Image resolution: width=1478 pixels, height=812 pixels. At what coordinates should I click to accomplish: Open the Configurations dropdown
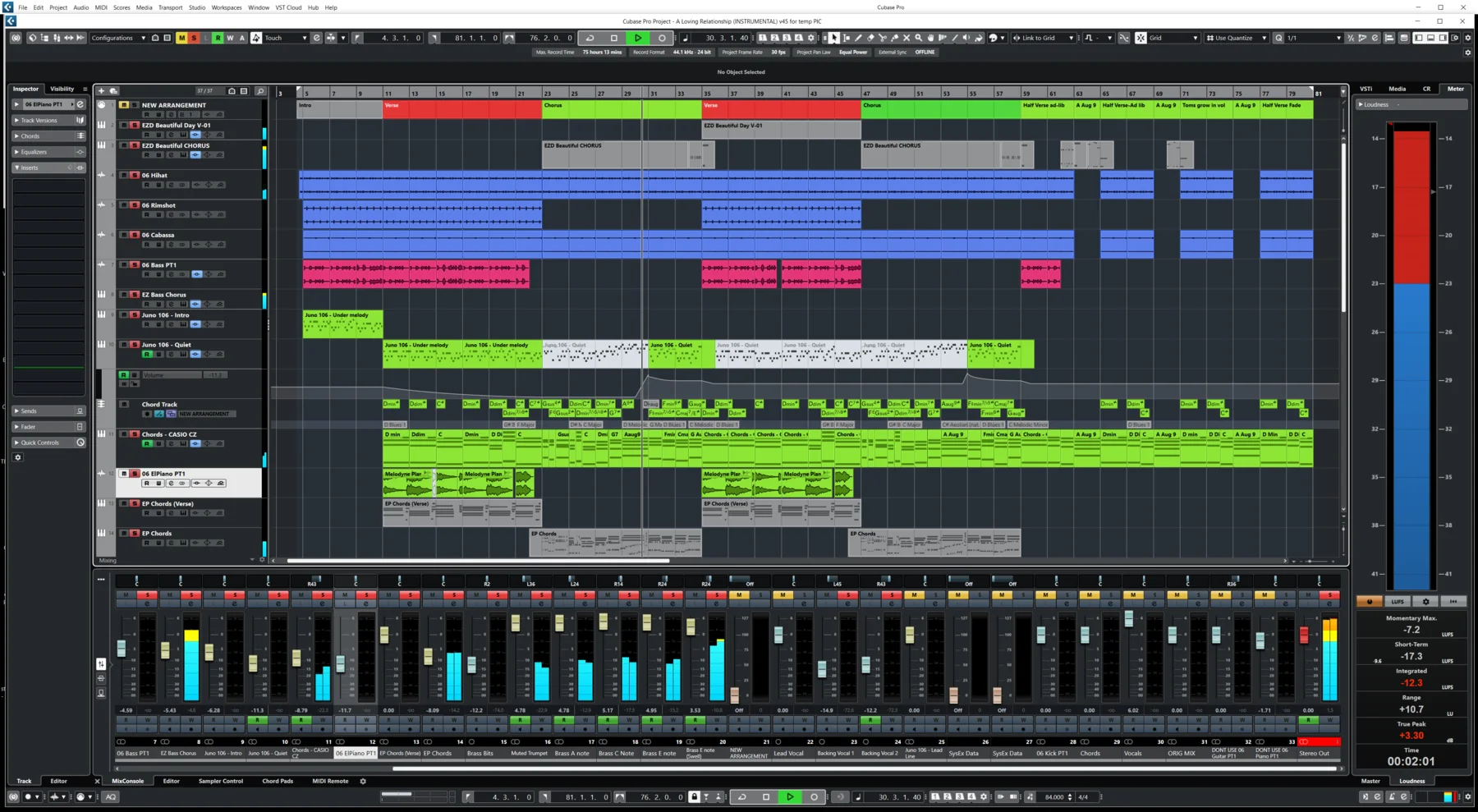point(118,38)
